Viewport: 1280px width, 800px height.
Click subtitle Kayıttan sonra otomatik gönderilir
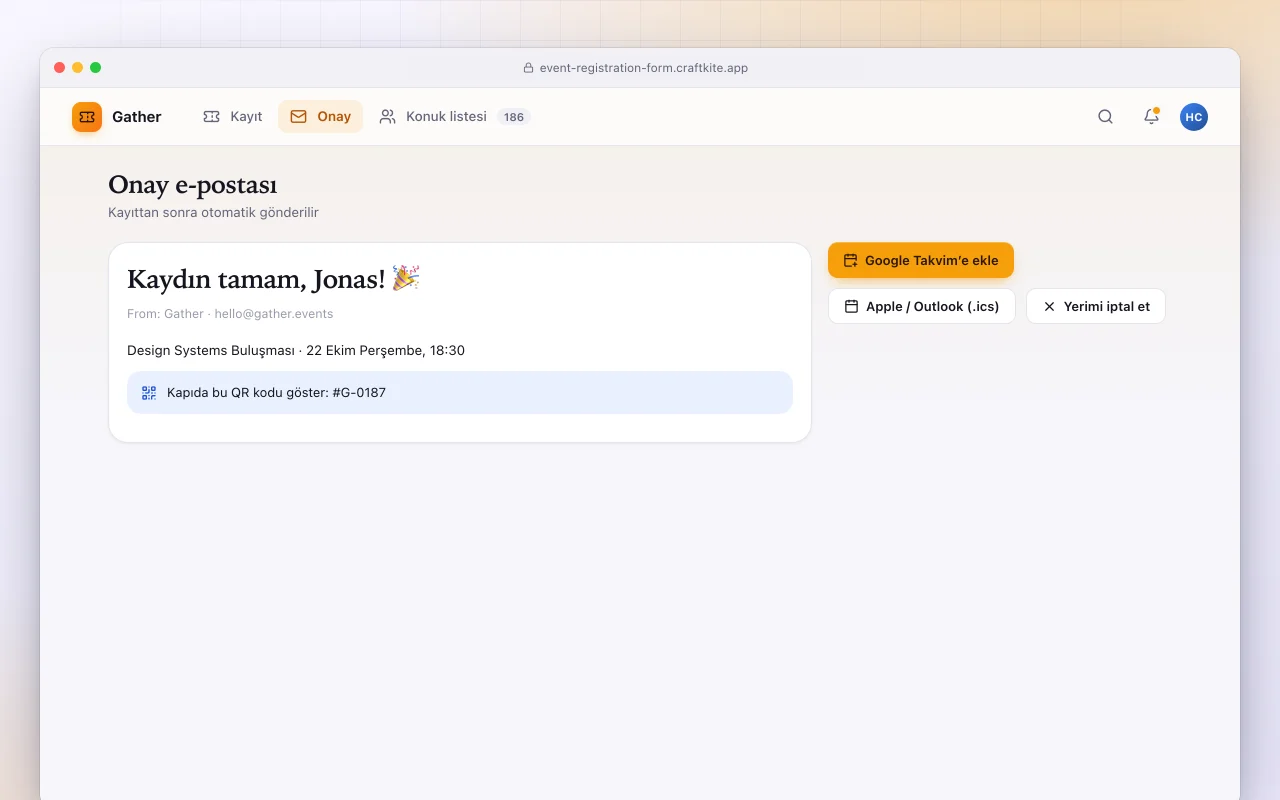[213, 212]
